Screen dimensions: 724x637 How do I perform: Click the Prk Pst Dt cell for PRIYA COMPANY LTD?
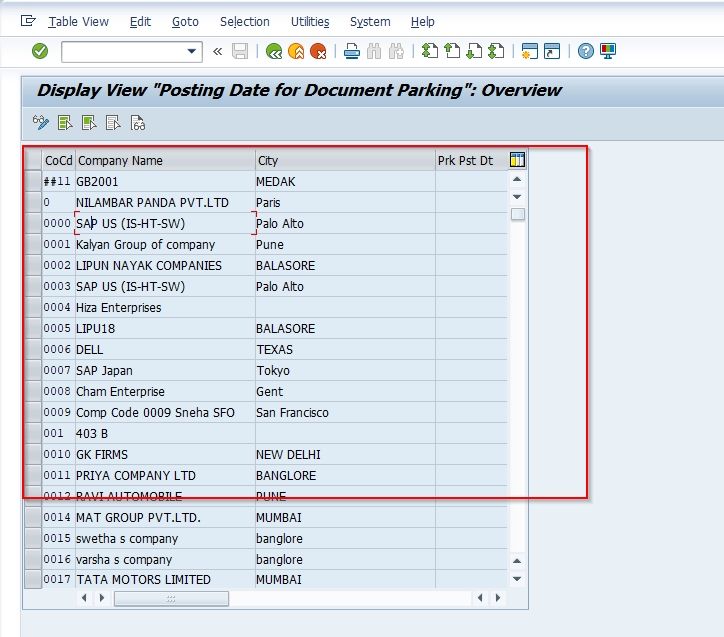click(x=471, y=475)
